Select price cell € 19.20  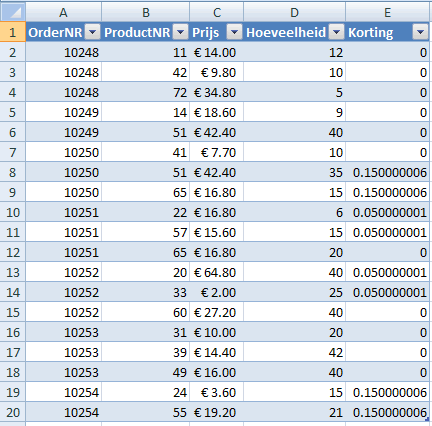coord(217,412)
